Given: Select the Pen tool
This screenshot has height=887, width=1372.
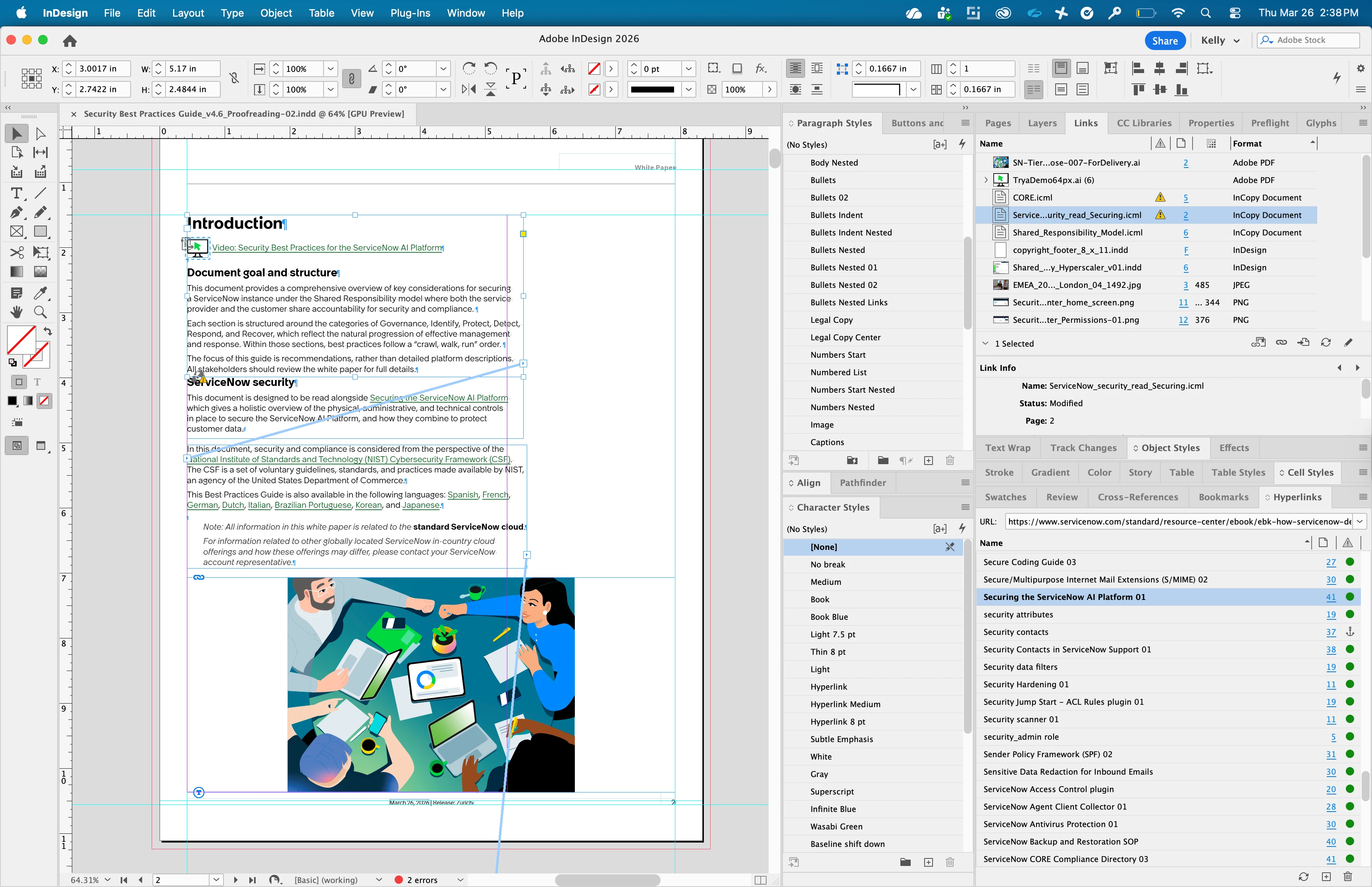Looking at the screenshot, I should click(x=16, y=212).
